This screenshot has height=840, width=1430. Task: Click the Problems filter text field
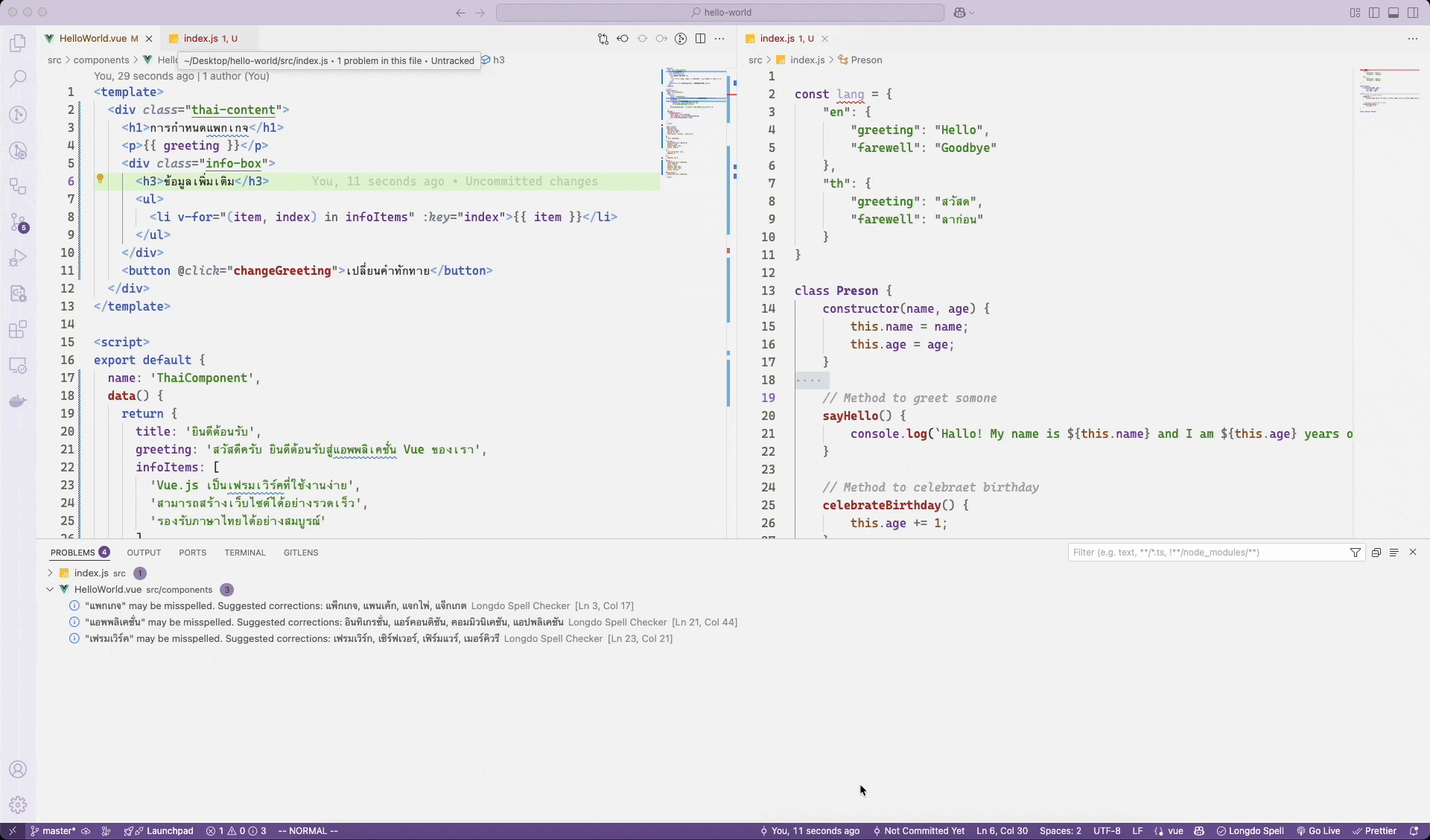(x=1207, y=553)
